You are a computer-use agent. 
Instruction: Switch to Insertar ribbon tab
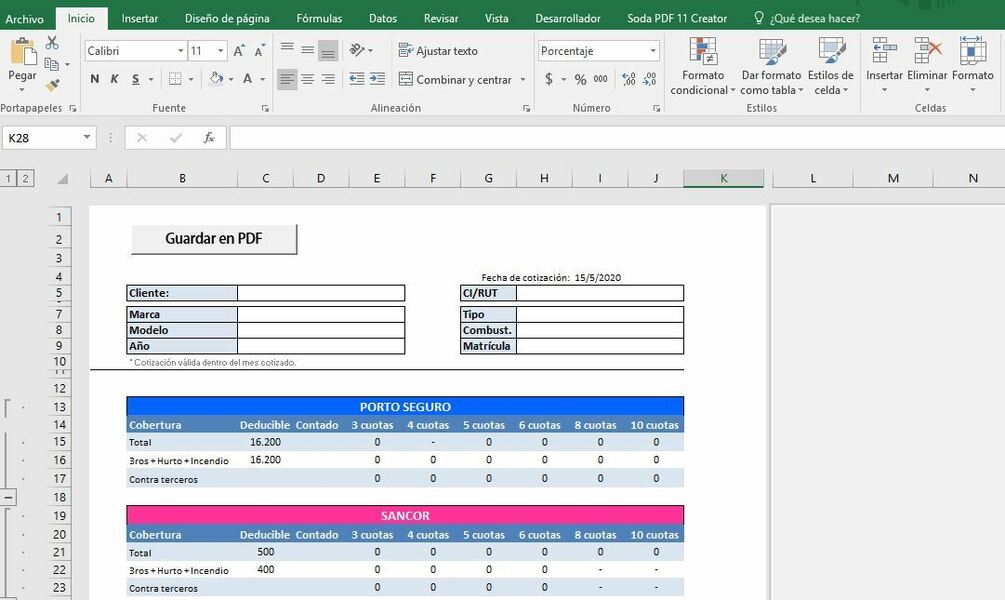140,19
